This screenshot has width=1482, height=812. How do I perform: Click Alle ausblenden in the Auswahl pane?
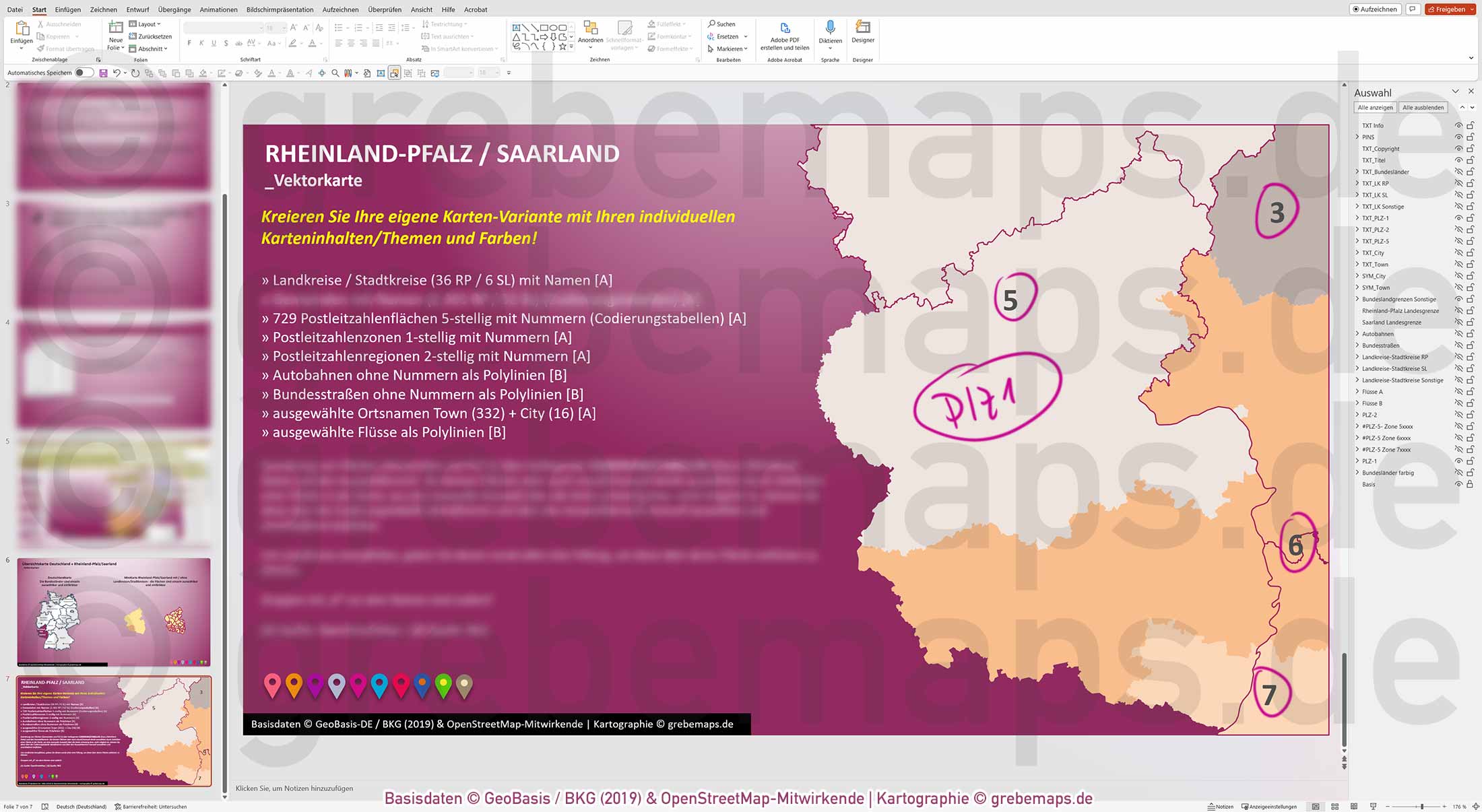pyautogui.click(x=1423, y=107)
